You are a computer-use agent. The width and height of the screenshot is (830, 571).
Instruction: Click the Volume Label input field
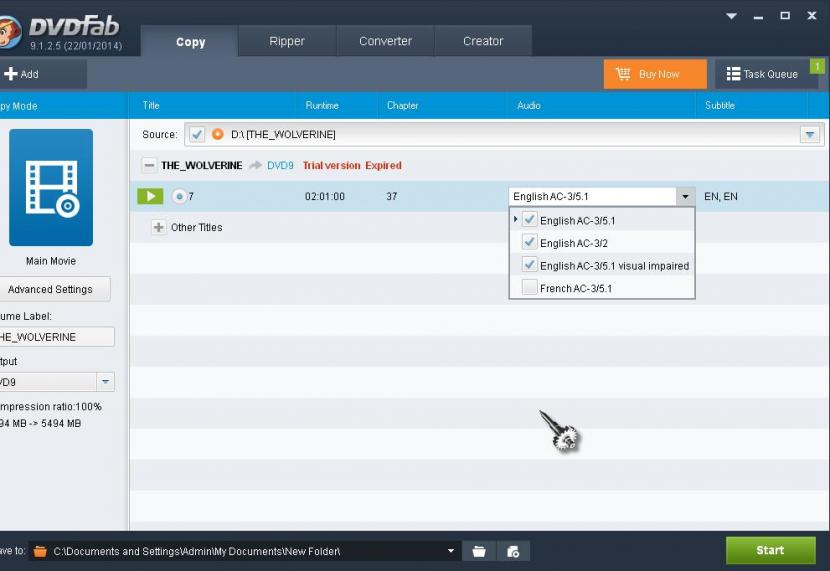point(57,337)
